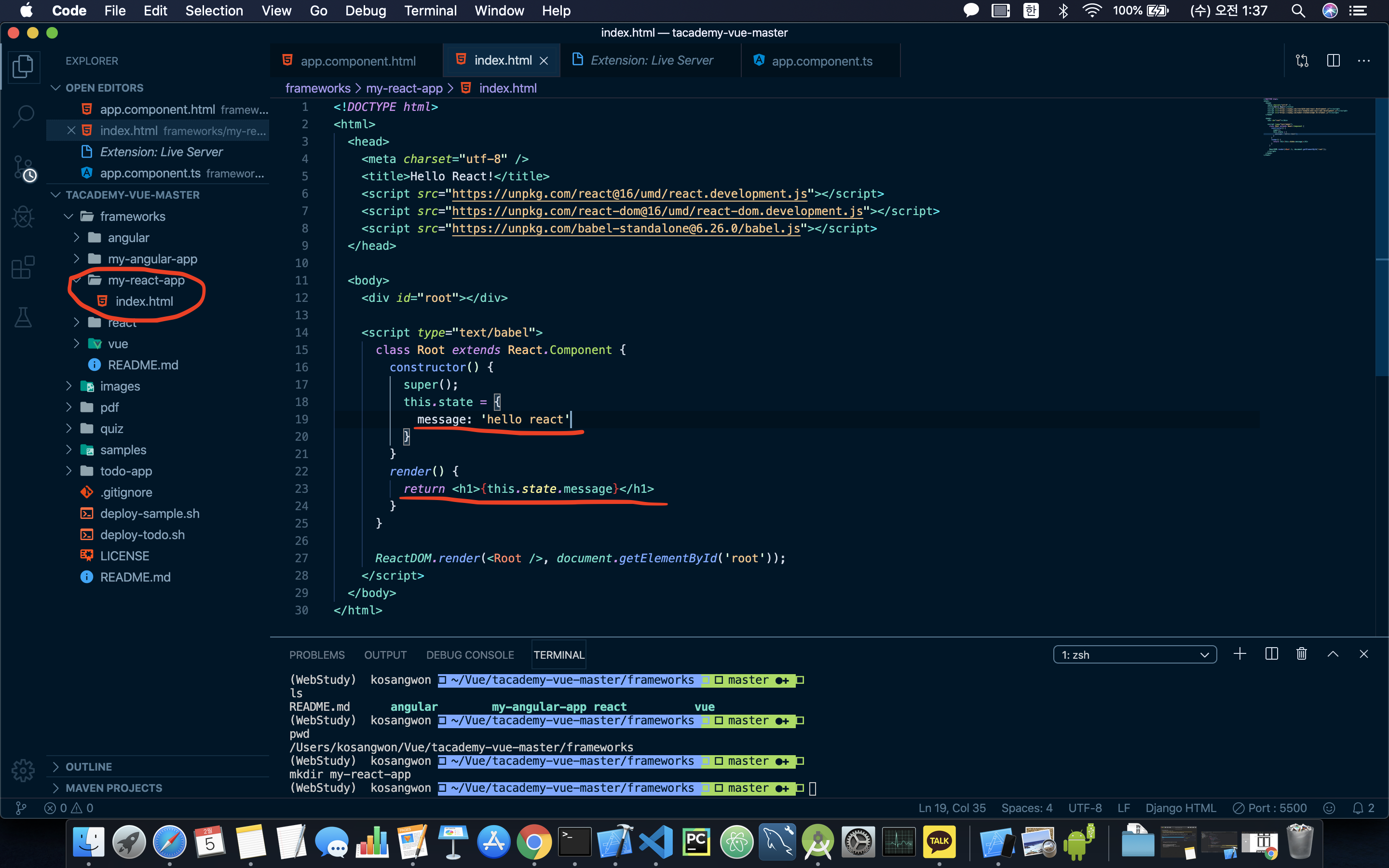Open the Search view in activity bar
The image size is (1389, 868).
coord(24,115)
